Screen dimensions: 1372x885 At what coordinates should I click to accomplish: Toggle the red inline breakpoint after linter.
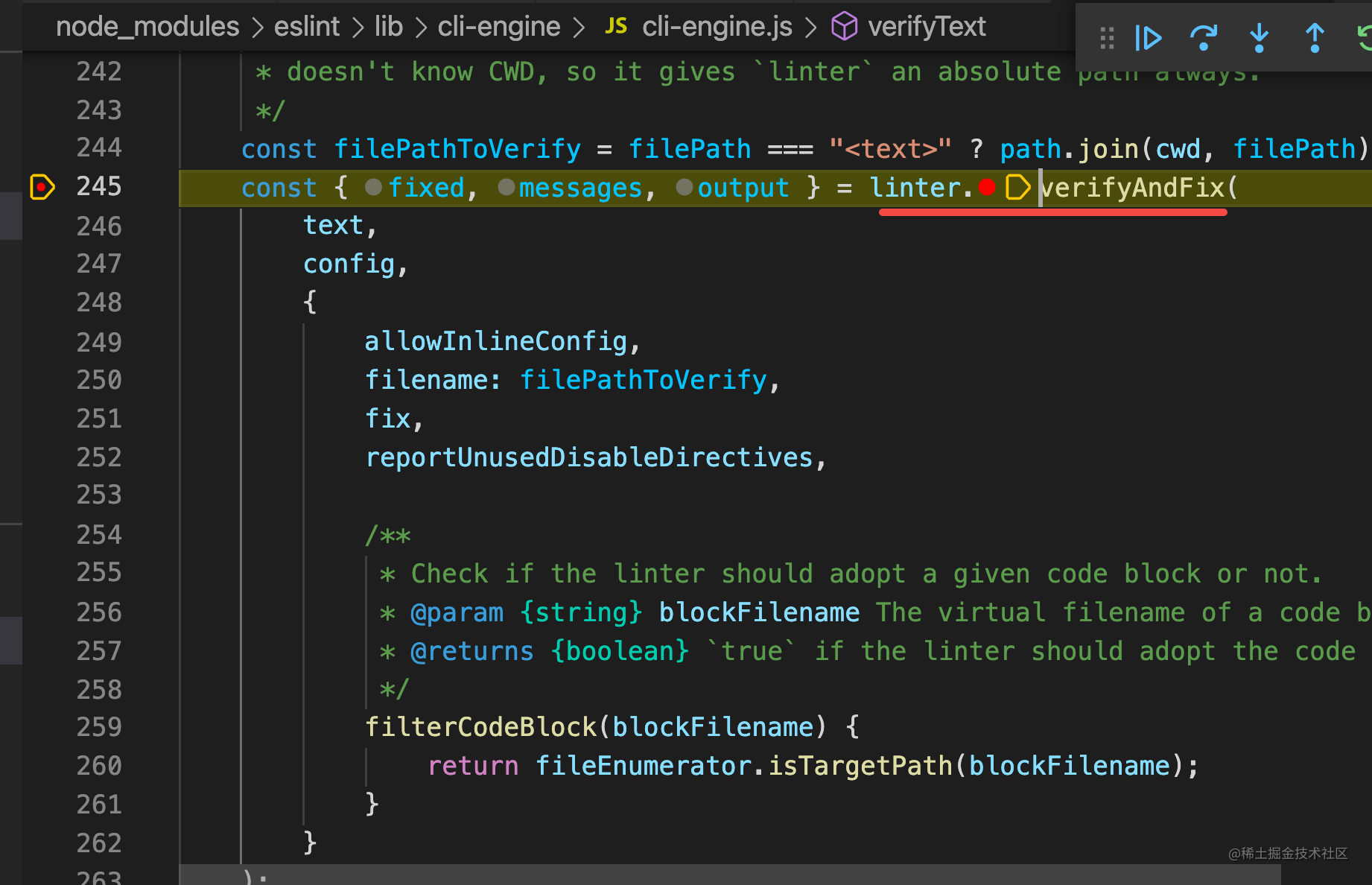pyautogui.click(x=987, y=188)
